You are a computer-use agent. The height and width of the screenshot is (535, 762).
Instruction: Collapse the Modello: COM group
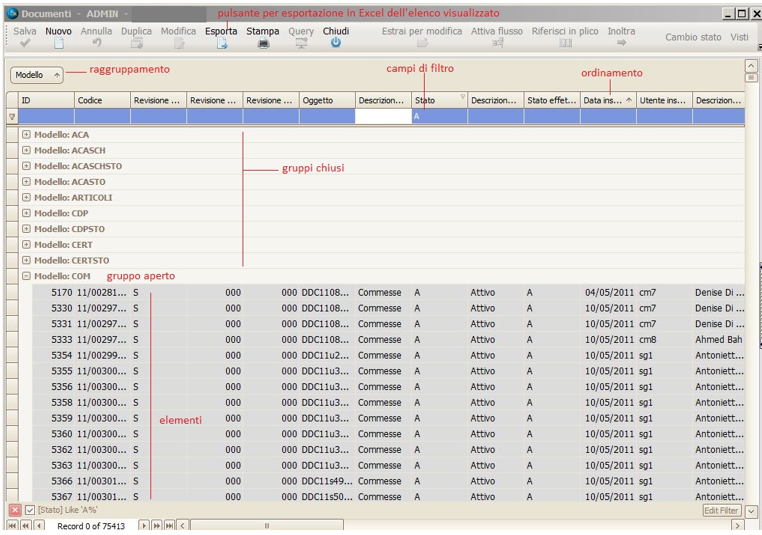[26, 276]
